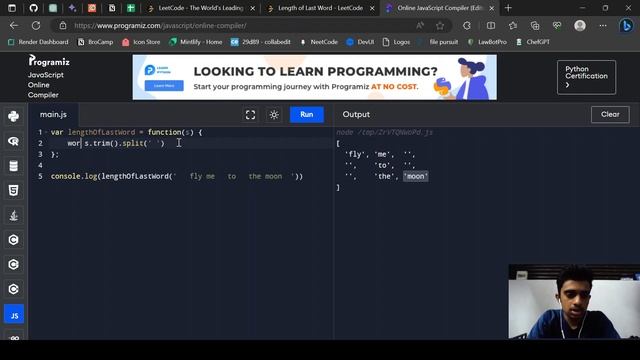The width and height of the screenshot is (640, 360).
Task: Run the JavaScript code
Action: (x=307, y=115)
